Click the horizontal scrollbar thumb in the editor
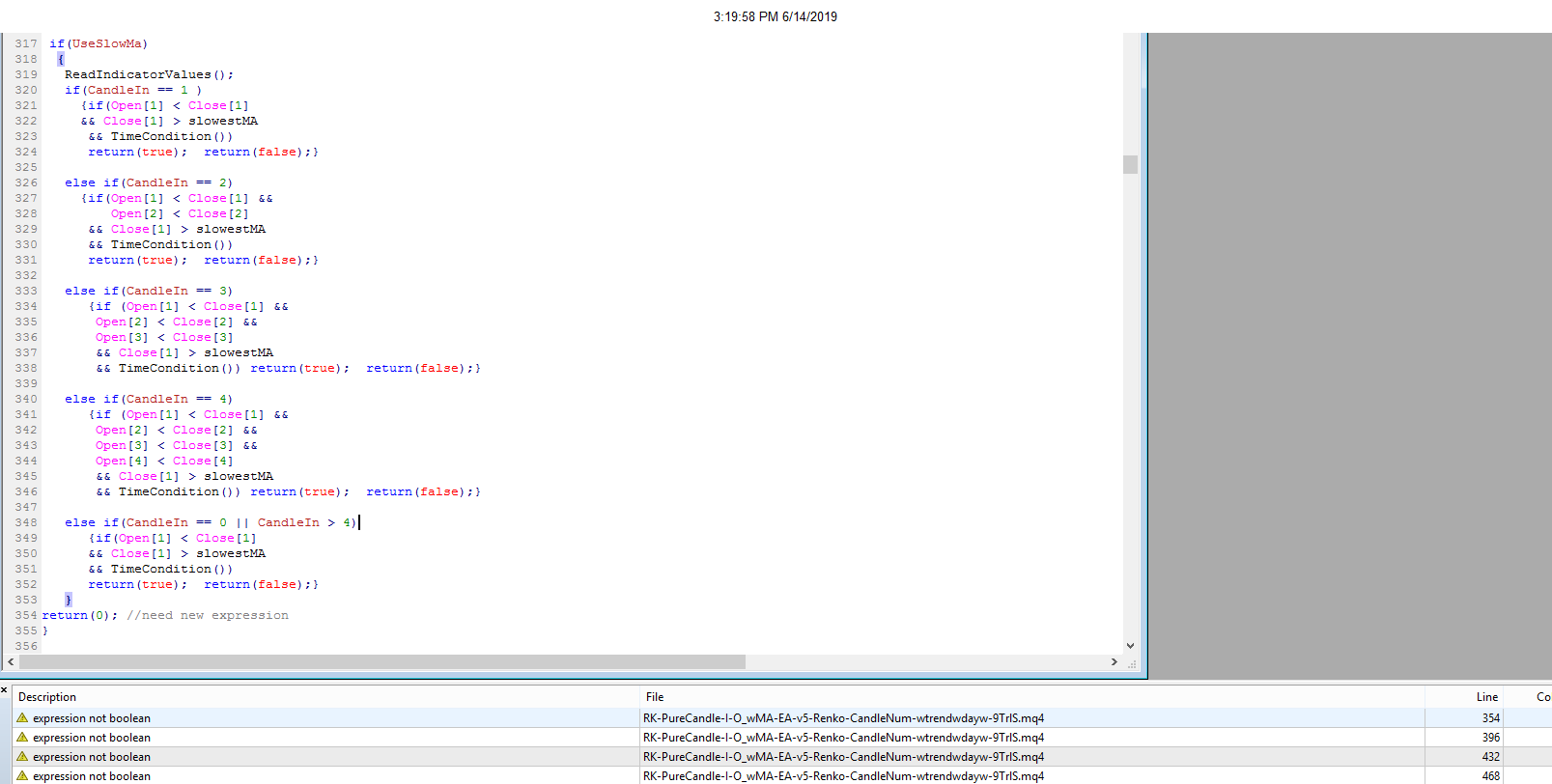 point(382,662)
